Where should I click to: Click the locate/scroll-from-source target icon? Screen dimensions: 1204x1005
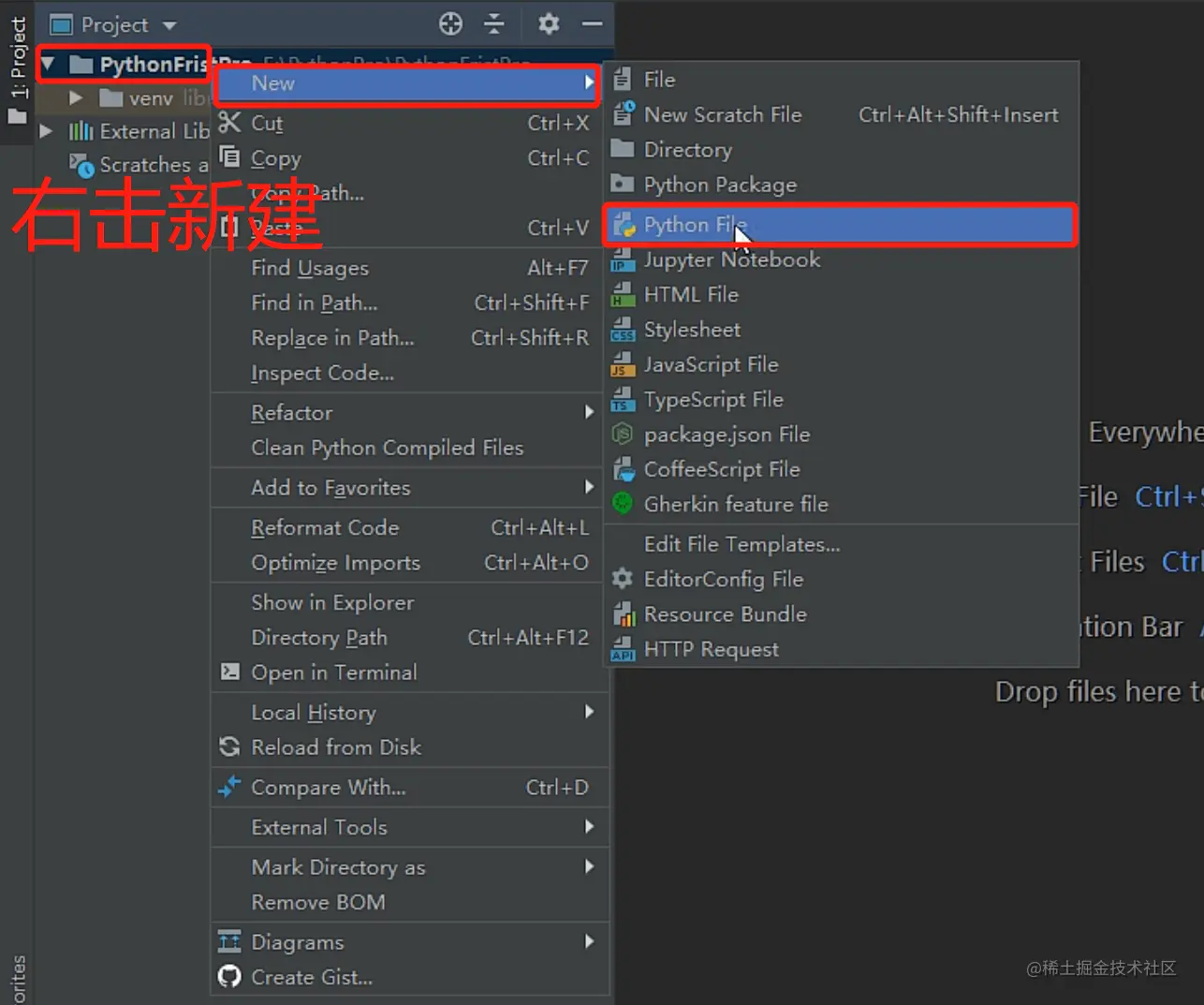450,24
